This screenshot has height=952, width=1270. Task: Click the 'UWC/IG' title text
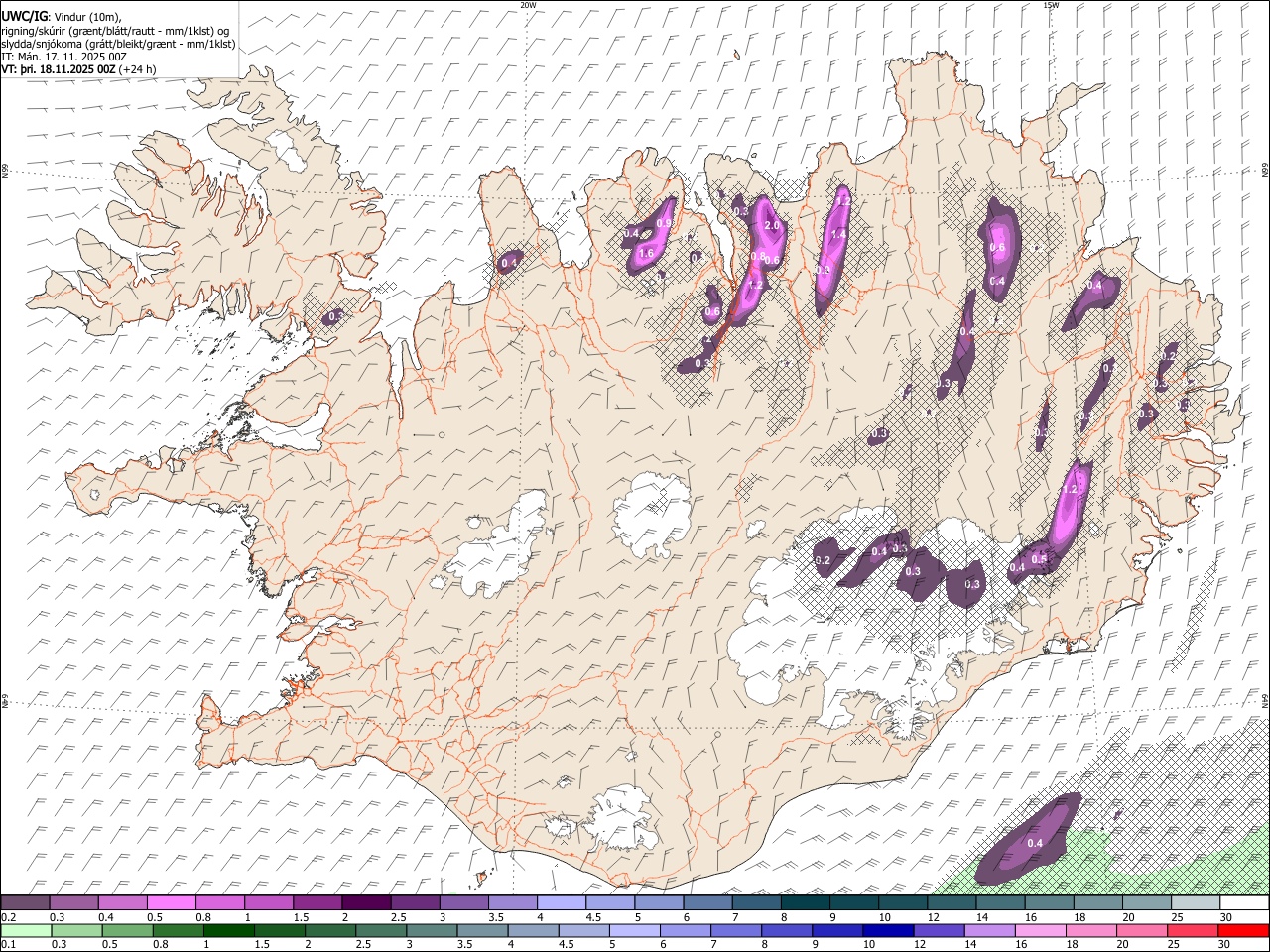pos(24,17)
